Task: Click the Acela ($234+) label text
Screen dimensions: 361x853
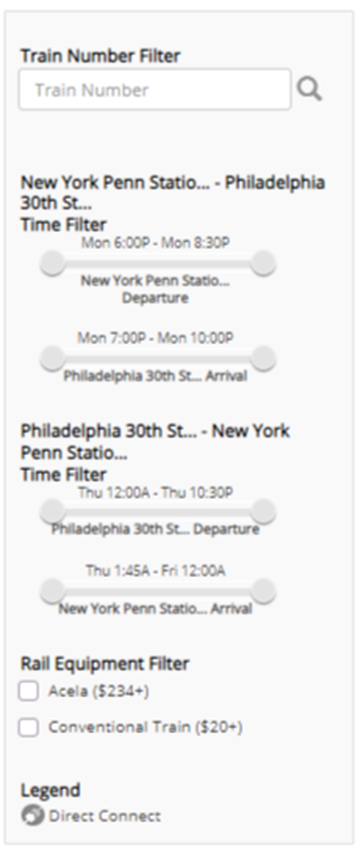Action: point(99,691)
